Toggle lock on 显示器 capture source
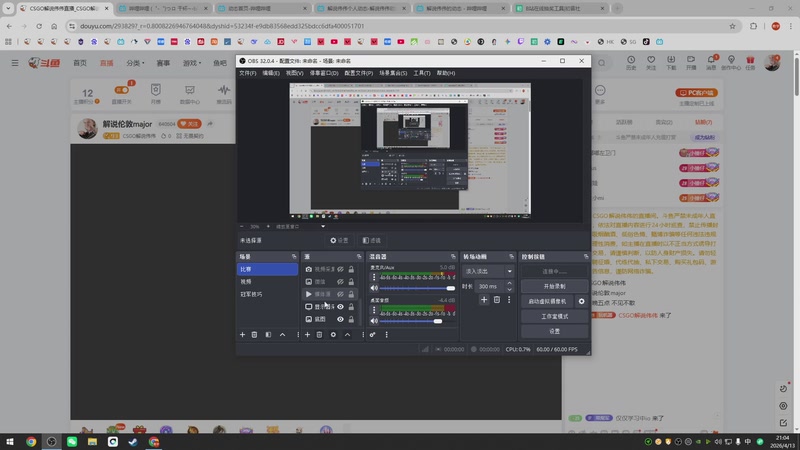This screenshot has height=450, width=800. (x=351, y=307)
